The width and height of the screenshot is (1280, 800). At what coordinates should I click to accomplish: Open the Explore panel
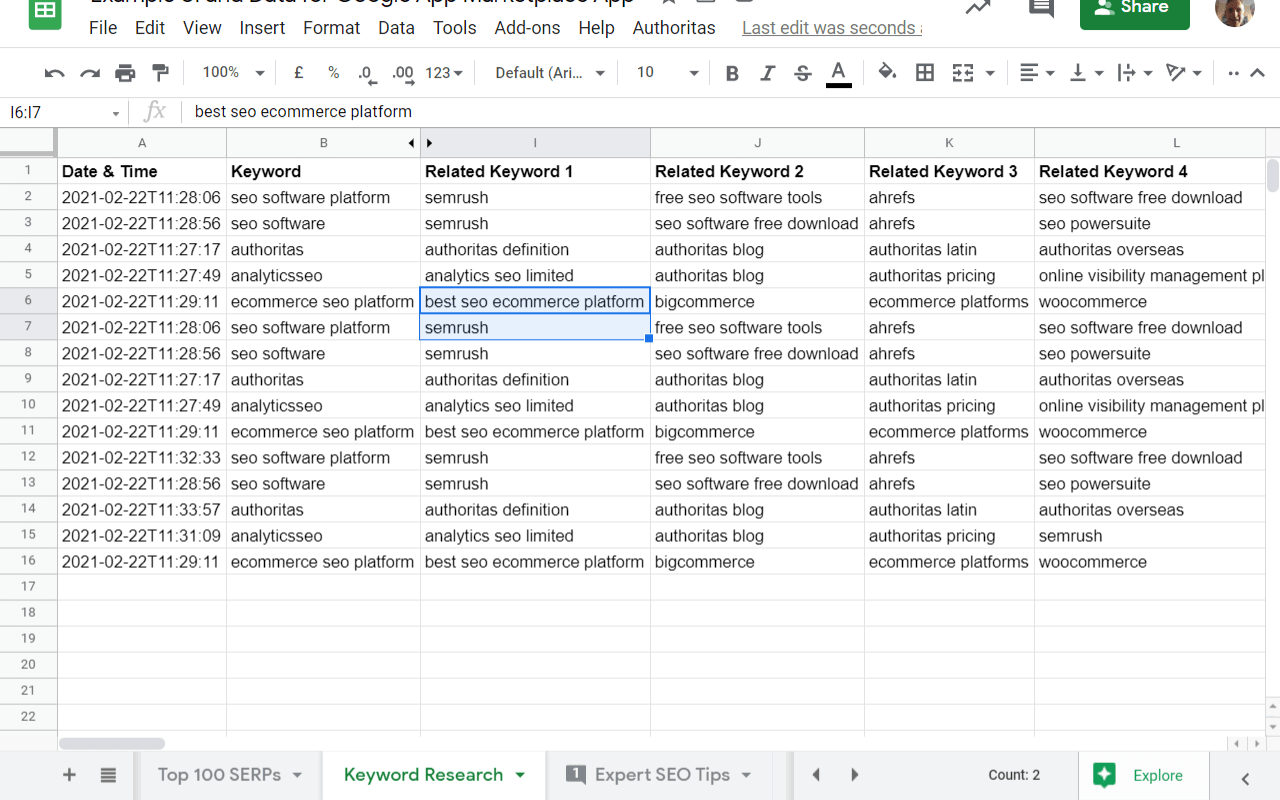pyautogui.click(x=1144, y=775)
